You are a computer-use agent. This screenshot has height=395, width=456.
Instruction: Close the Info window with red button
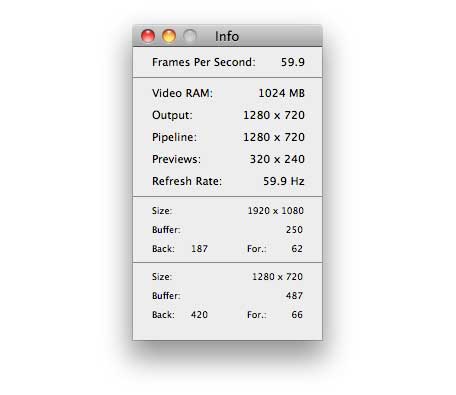[x=148, y=36]
